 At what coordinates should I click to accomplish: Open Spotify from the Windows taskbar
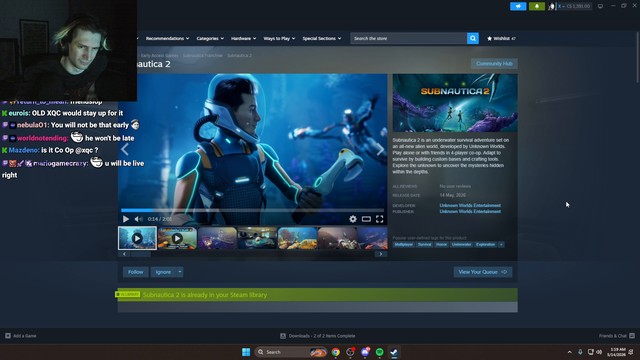click(380, 352)
